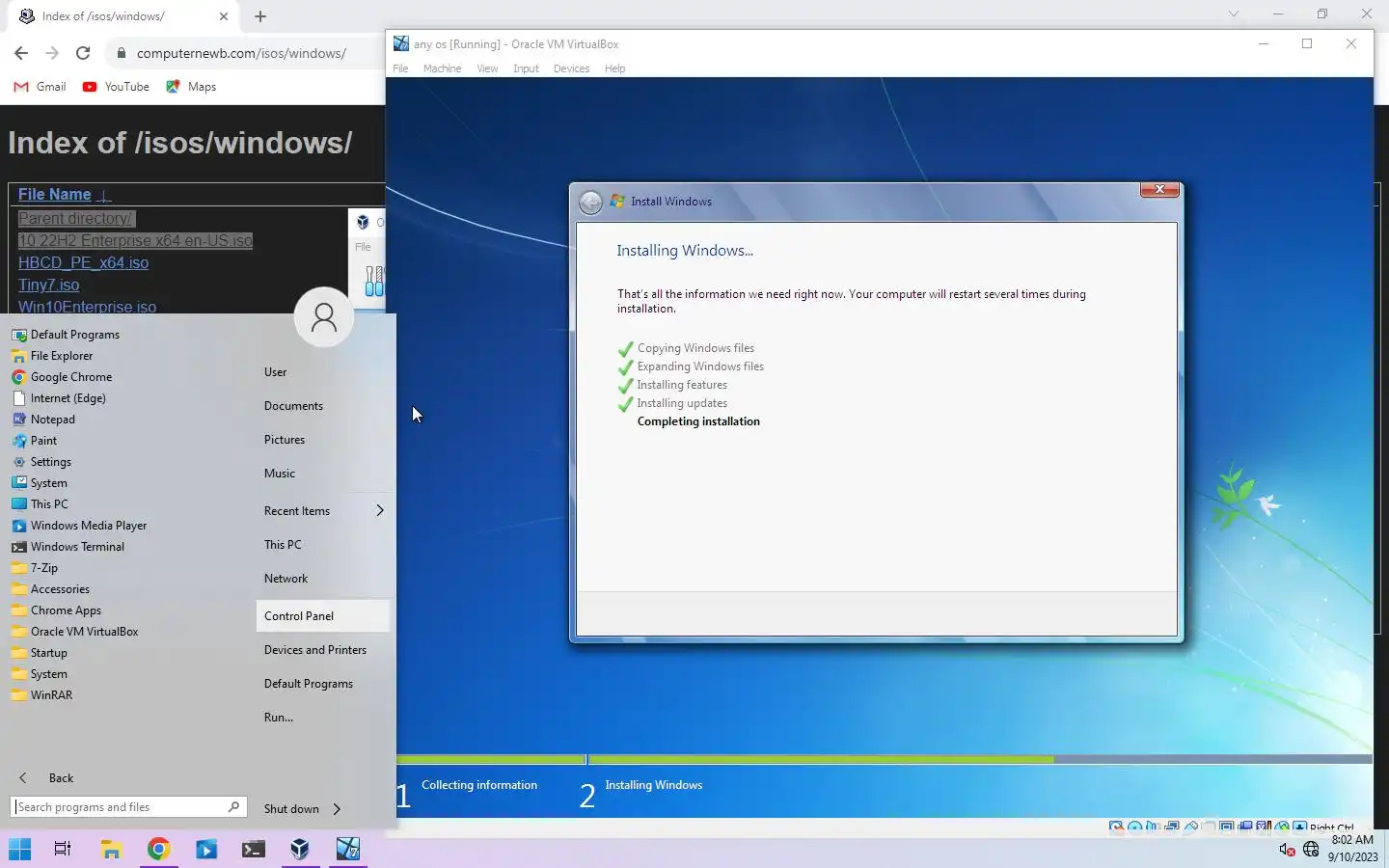The height and width of the screenshot is (868, 1389).
Task: Select the Index of /isos/windows/ tab
Action: [x=124, y=16]
